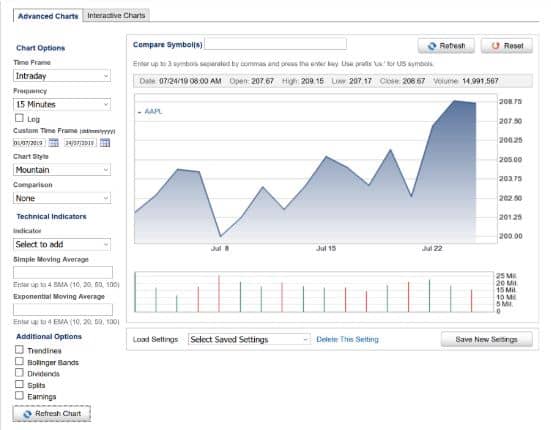551x430 pixels.
Task: Click the Chart Options section heading
Action: tap(40, 48)
